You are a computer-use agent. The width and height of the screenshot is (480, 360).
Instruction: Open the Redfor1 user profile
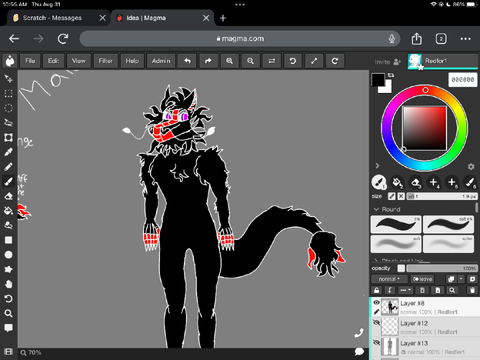point(443,61)
